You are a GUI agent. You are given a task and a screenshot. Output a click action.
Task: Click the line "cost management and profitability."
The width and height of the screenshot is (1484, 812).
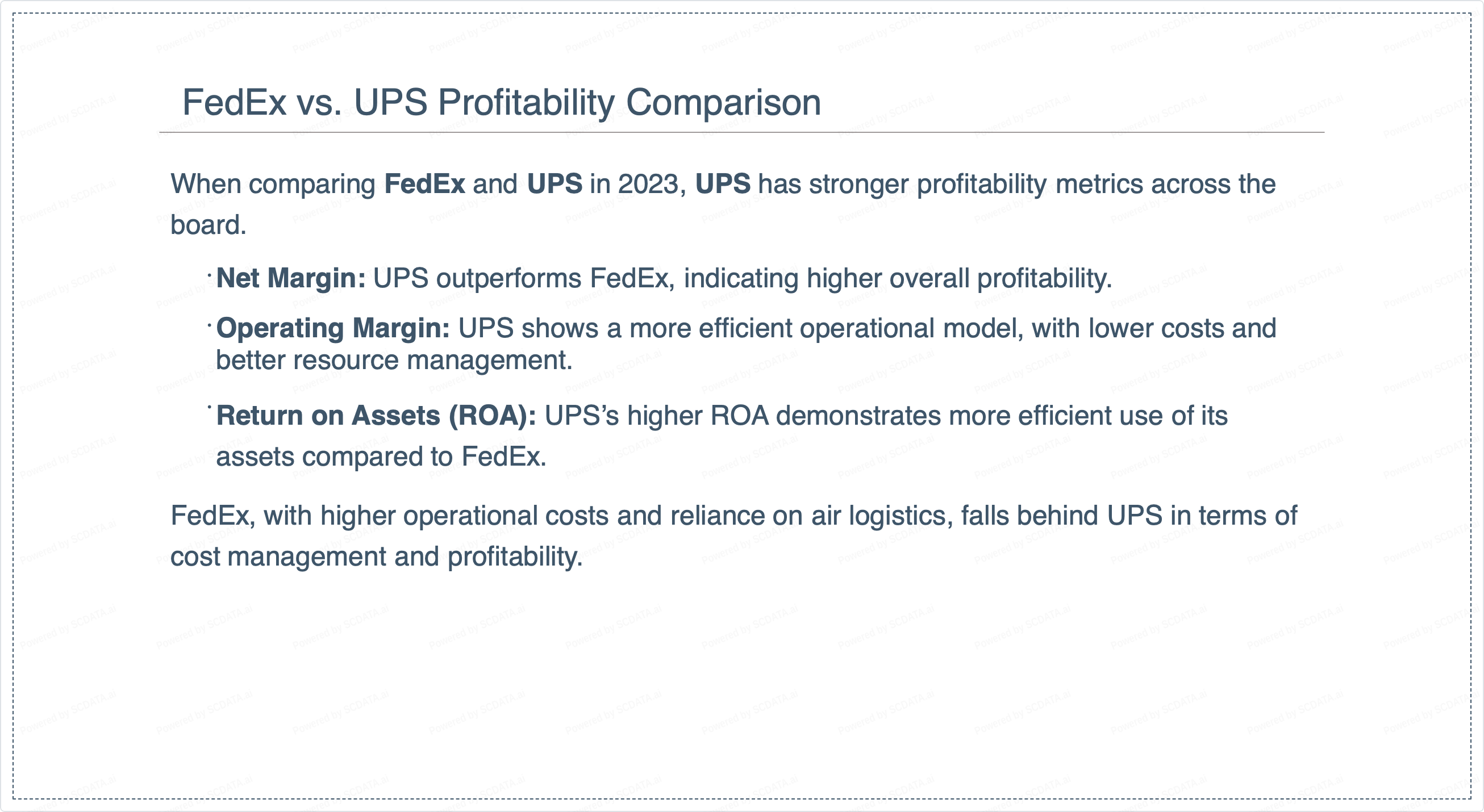click(376, 557)
